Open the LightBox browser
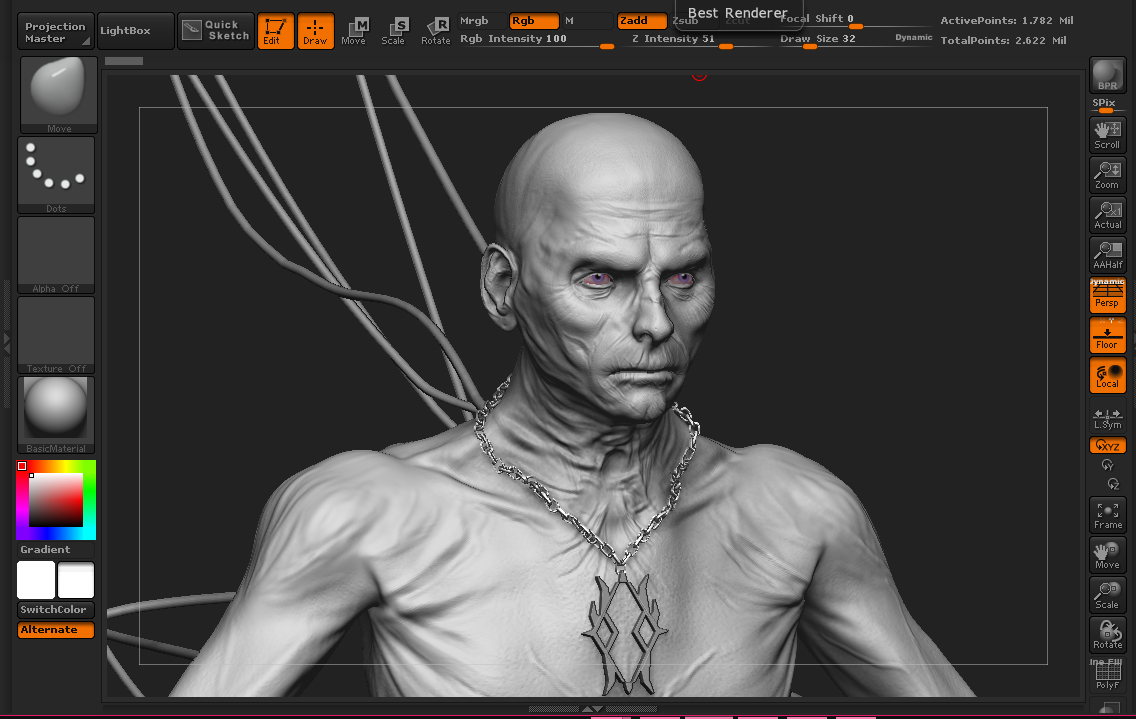This screenshot has height=719, width=1136. coord(135,31)
